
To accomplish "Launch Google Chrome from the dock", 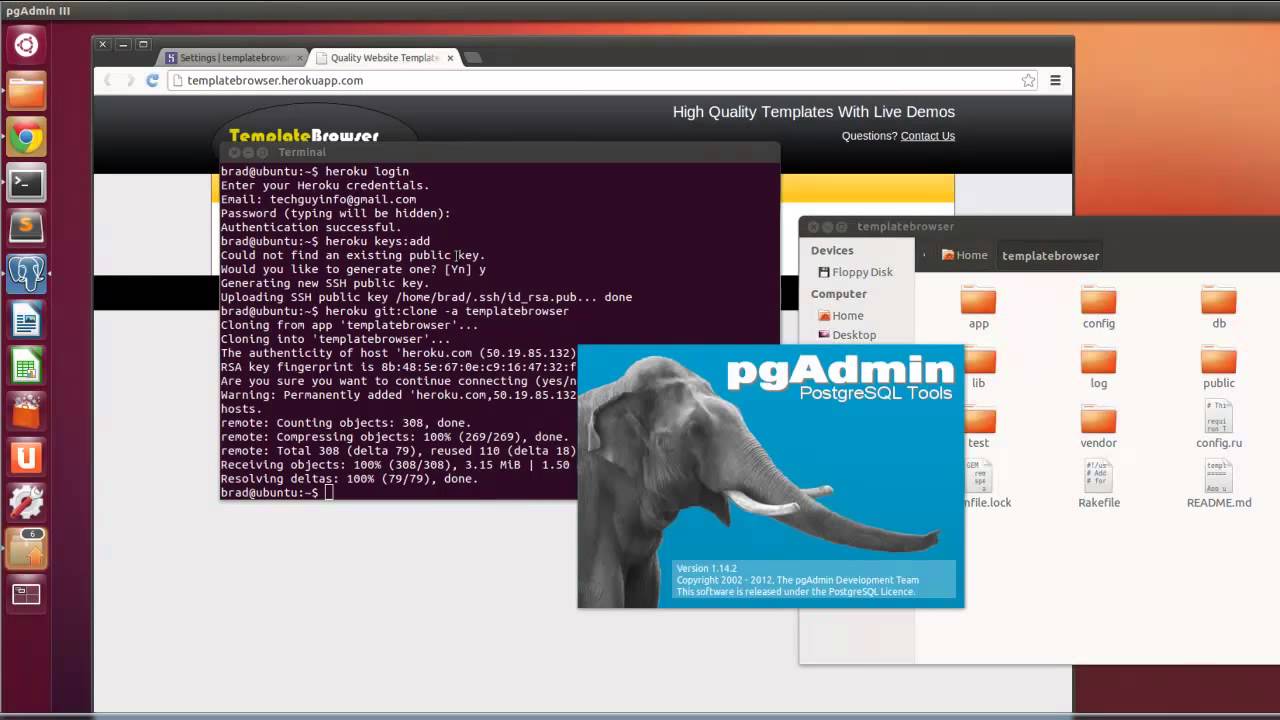I will click(26, 137).
